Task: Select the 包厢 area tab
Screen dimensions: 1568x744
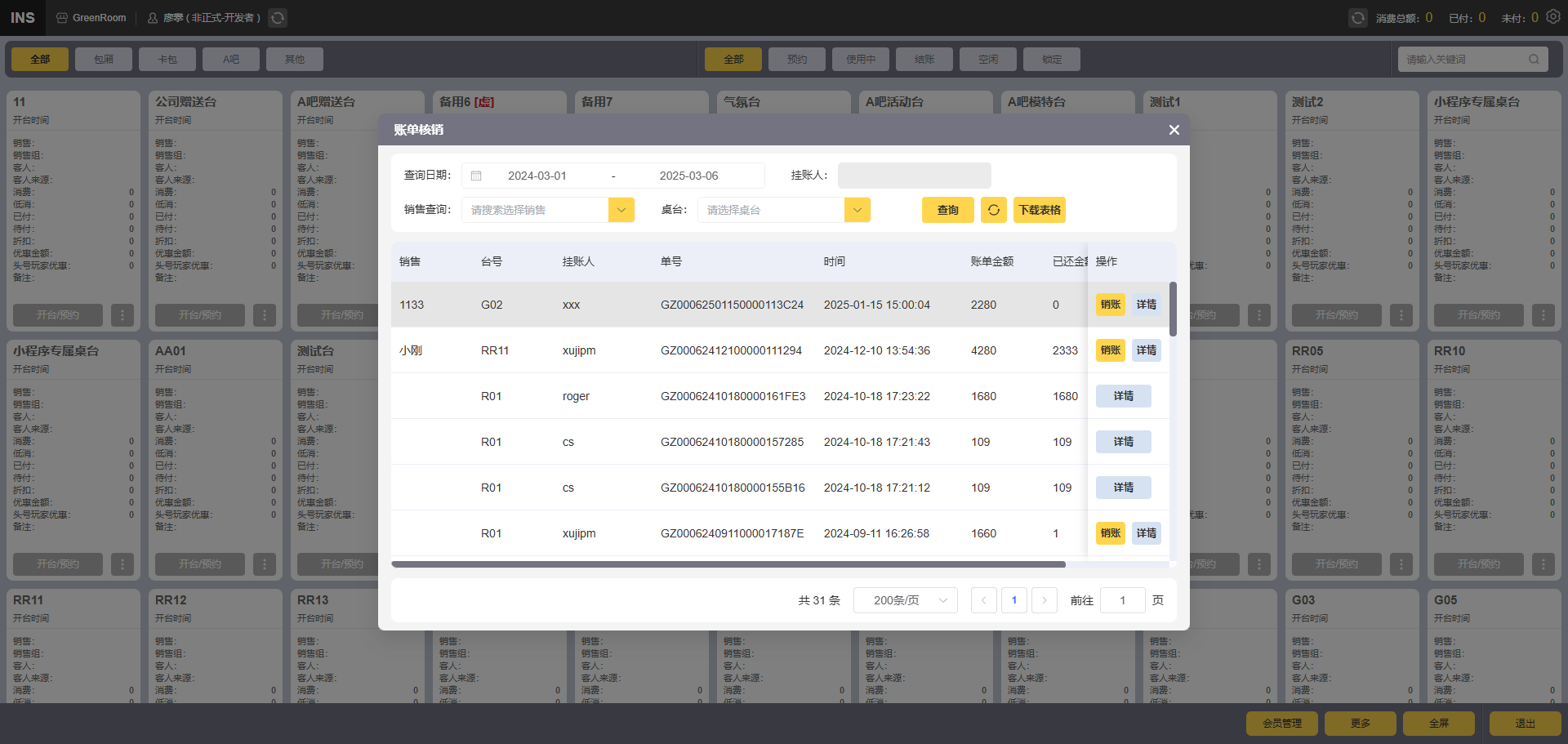Action: (104, 59)
